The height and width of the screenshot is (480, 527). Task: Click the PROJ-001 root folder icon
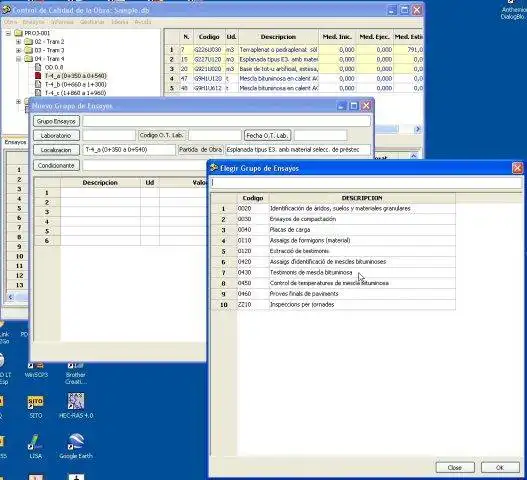click(18, 33)
